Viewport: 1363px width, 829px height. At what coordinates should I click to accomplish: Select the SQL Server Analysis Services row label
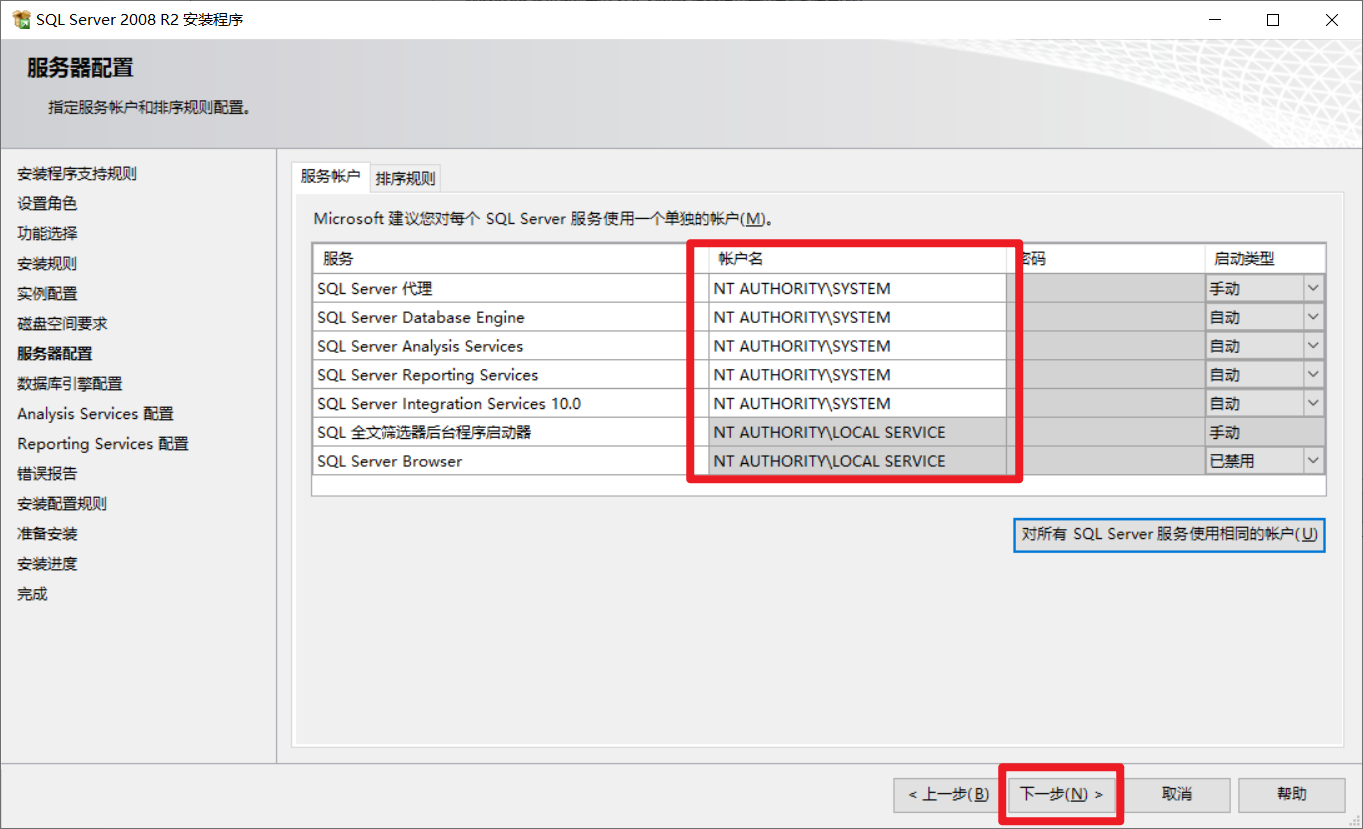click(x=420, y=346)
